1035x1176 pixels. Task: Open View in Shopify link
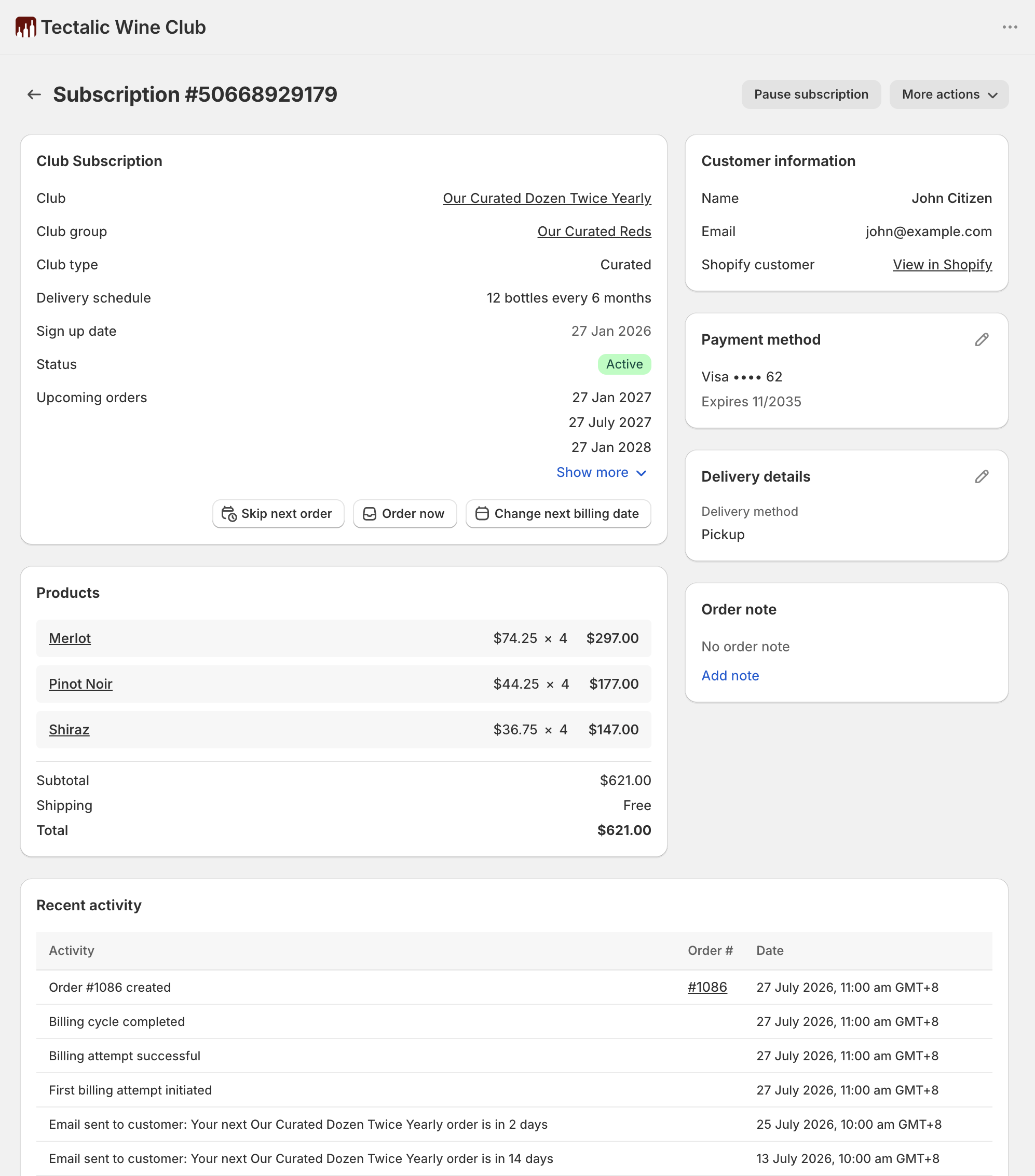[x=942, y=265]
